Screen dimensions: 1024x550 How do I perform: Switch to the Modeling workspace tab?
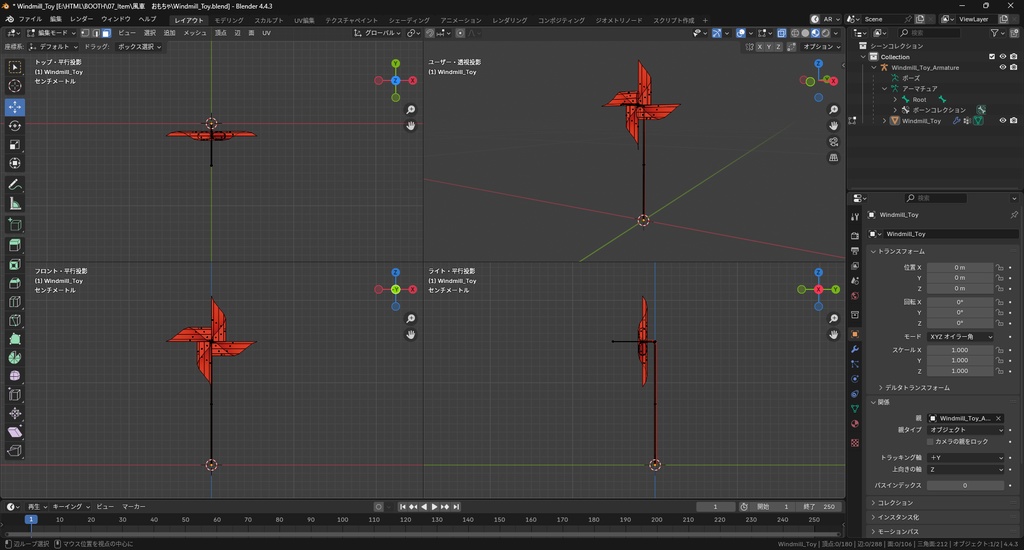coord(229,20)
